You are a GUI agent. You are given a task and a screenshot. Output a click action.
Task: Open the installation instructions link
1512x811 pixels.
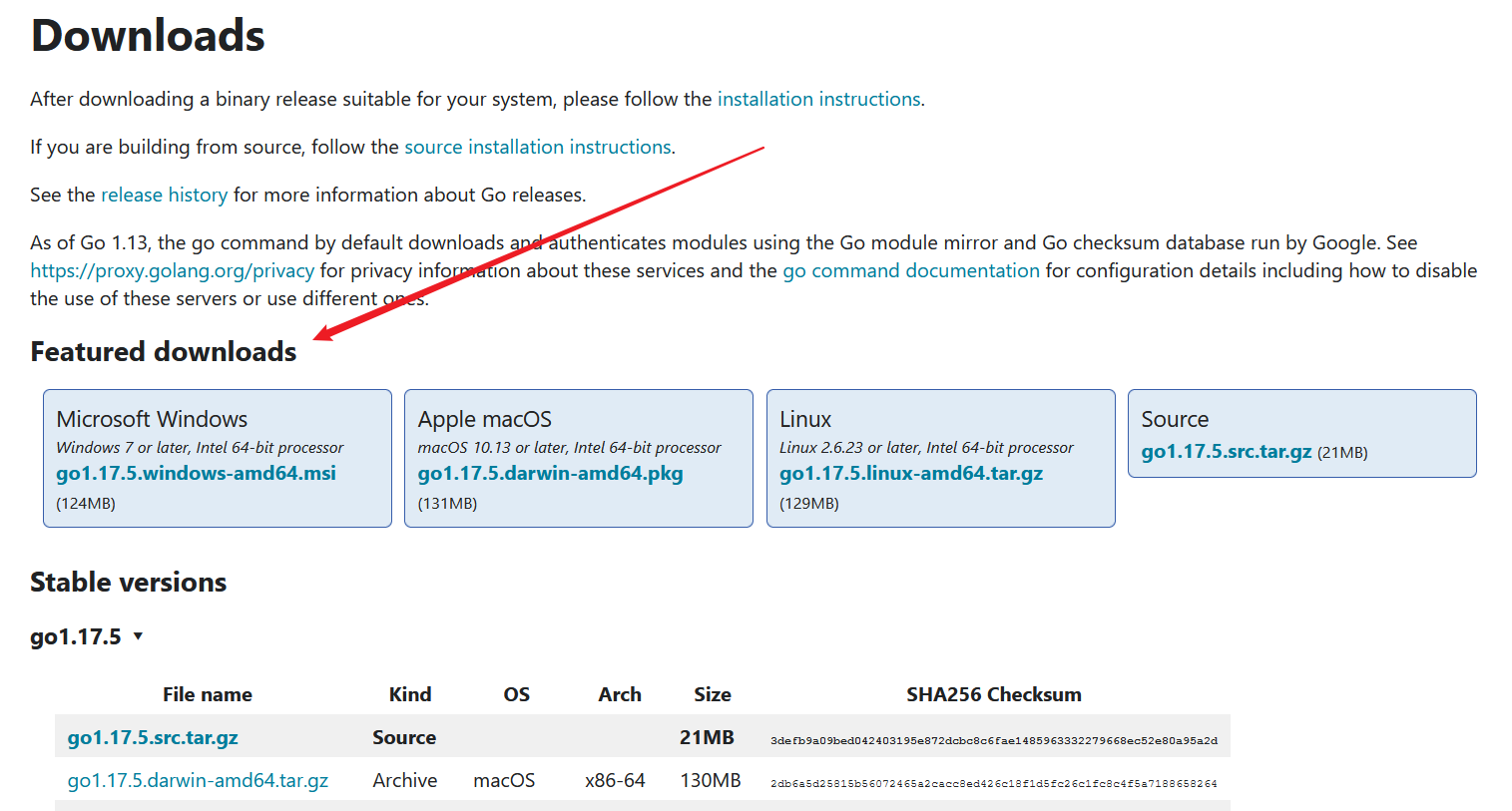(818, 99)
